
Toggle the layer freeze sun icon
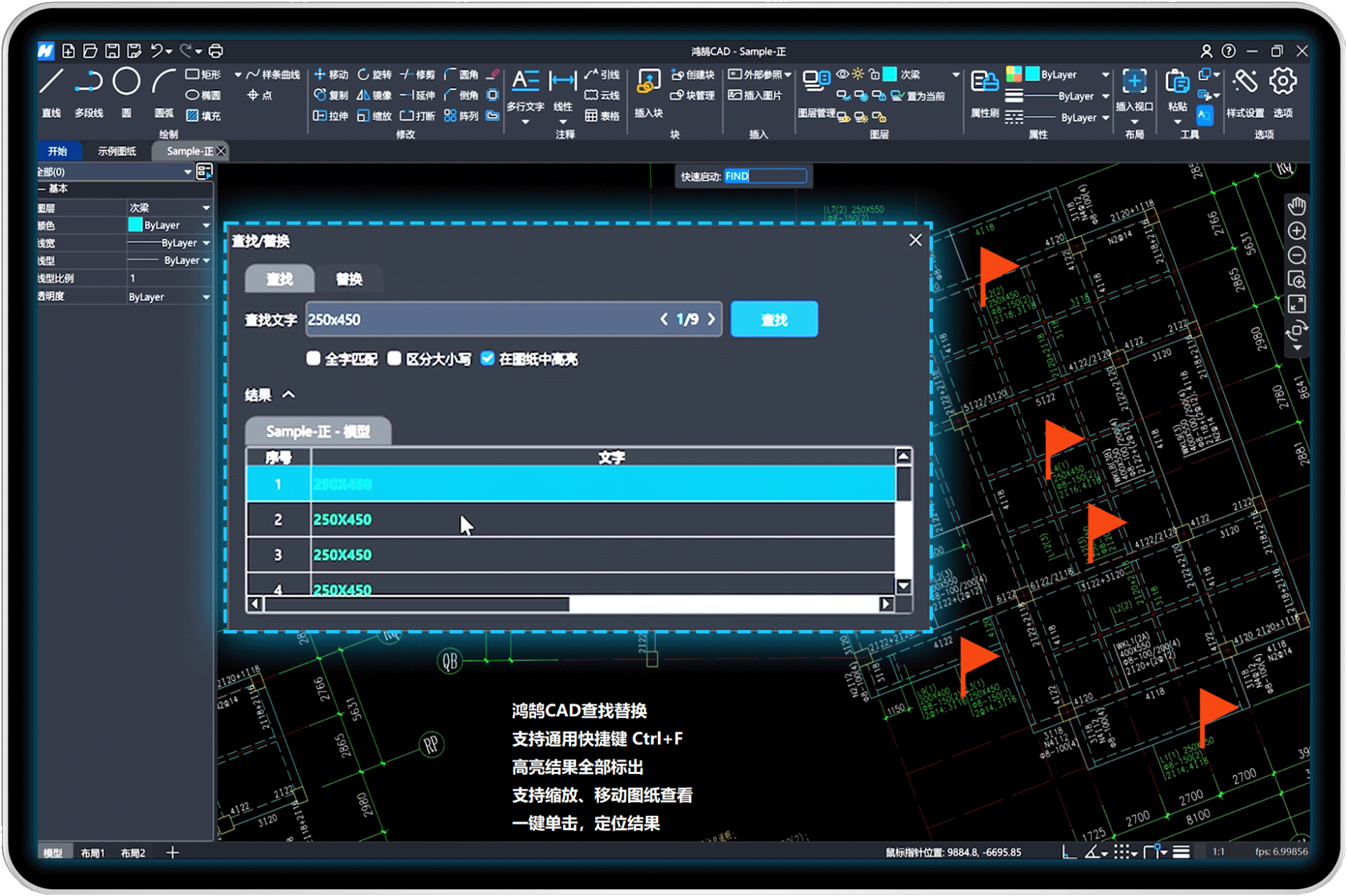[x=858, y=74]
